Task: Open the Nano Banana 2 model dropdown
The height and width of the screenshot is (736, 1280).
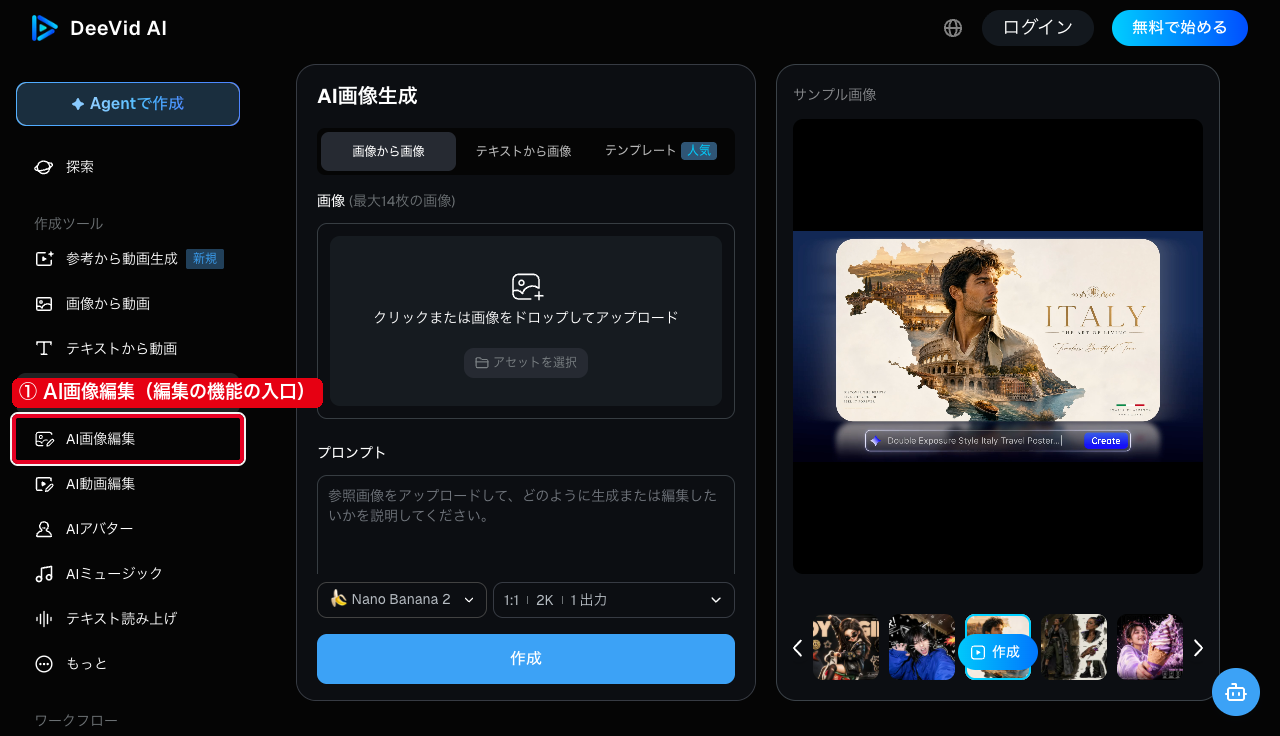Action: click(402, 600)
